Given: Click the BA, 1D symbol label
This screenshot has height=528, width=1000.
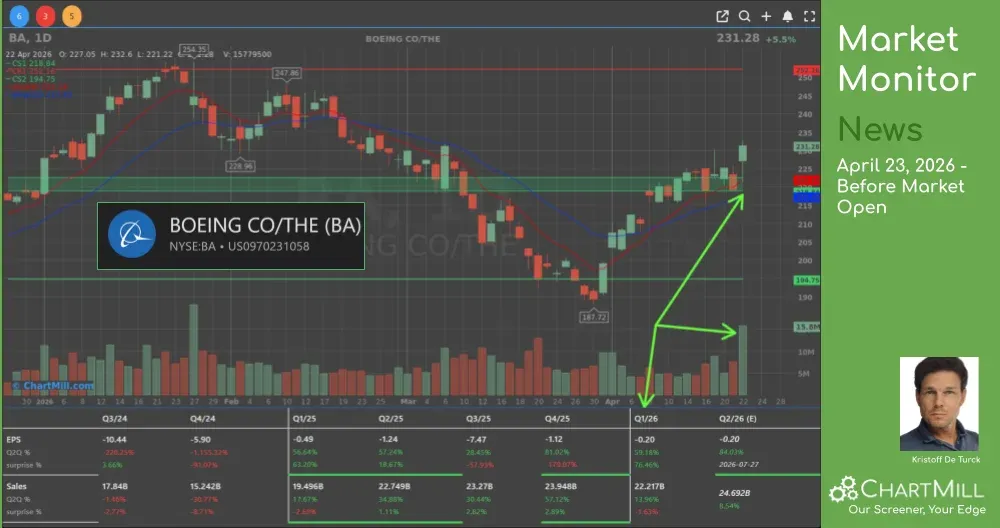Looking at the screenshot, I should pyautogui.click(x=30, y=38).
